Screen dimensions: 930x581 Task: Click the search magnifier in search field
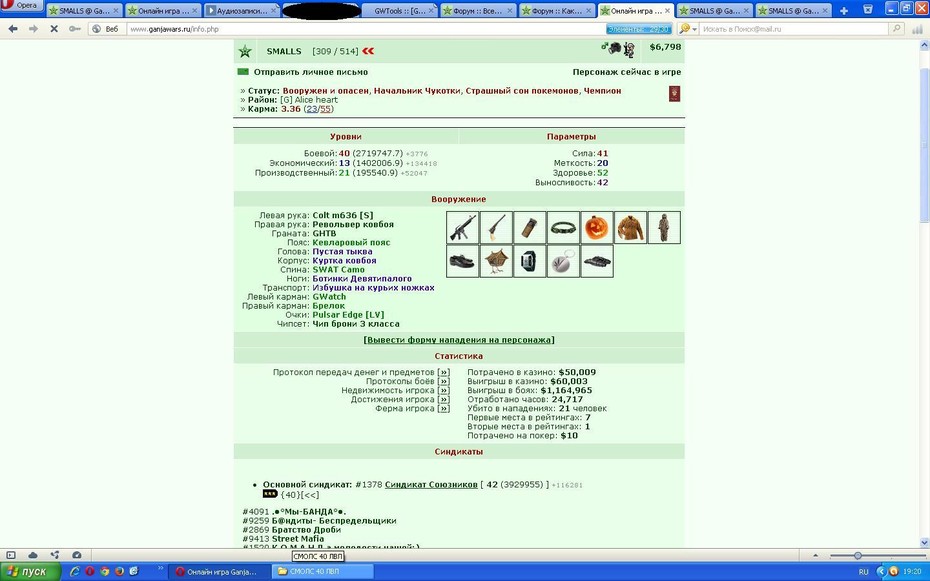click(896, 28)
